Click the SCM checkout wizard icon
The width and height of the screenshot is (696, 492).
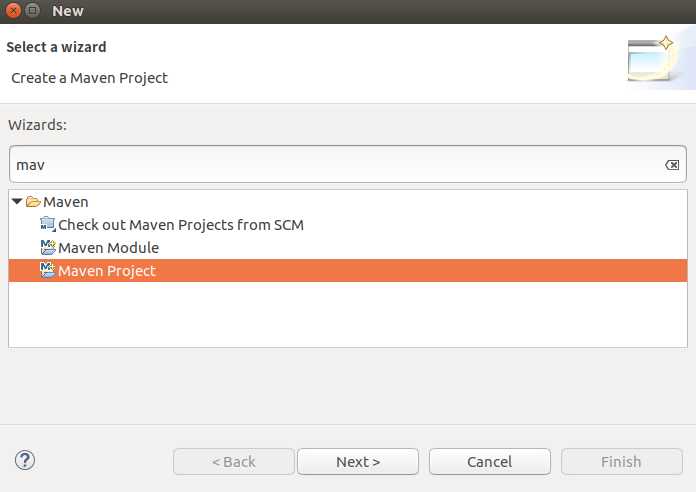click(47, 225)
